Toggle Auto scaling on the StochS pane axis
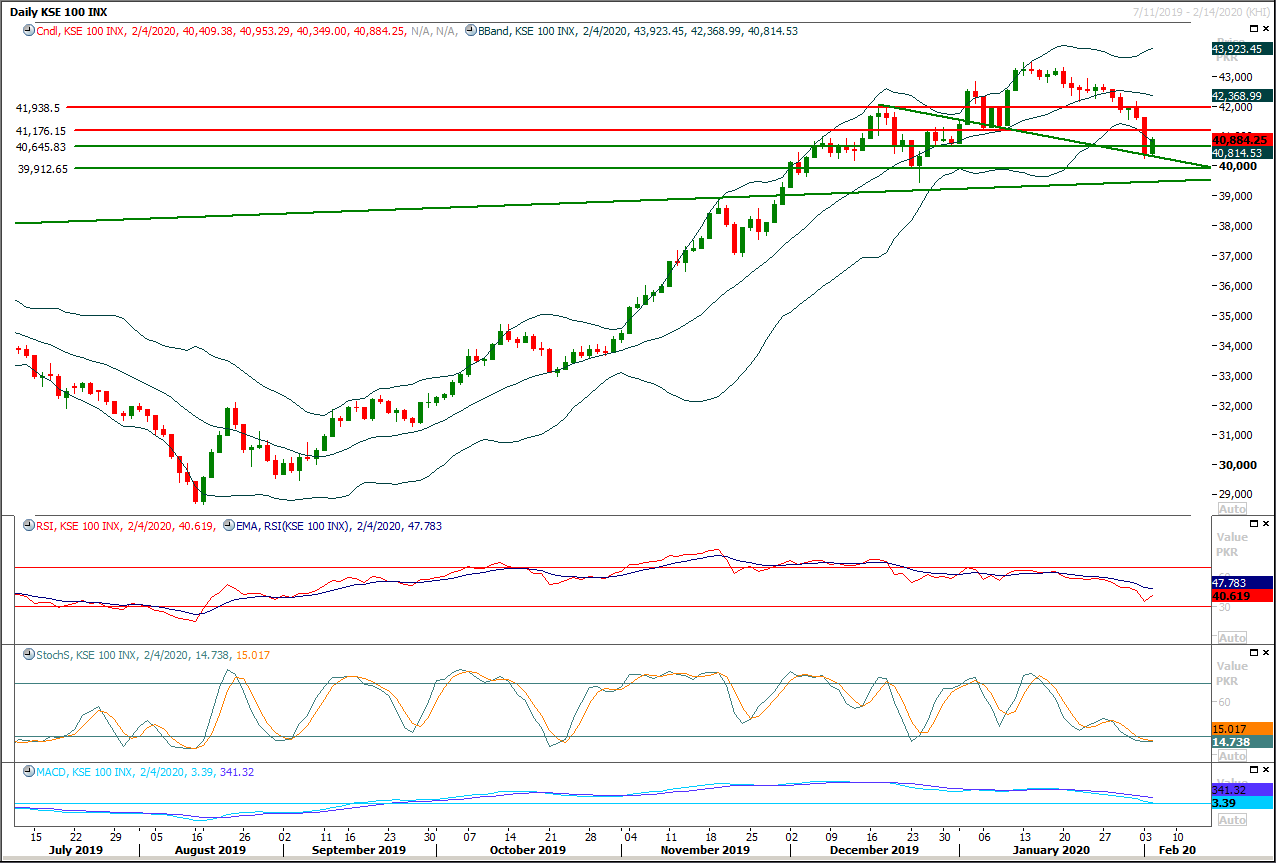The image size is (1276, 863). click(1232, 757)
